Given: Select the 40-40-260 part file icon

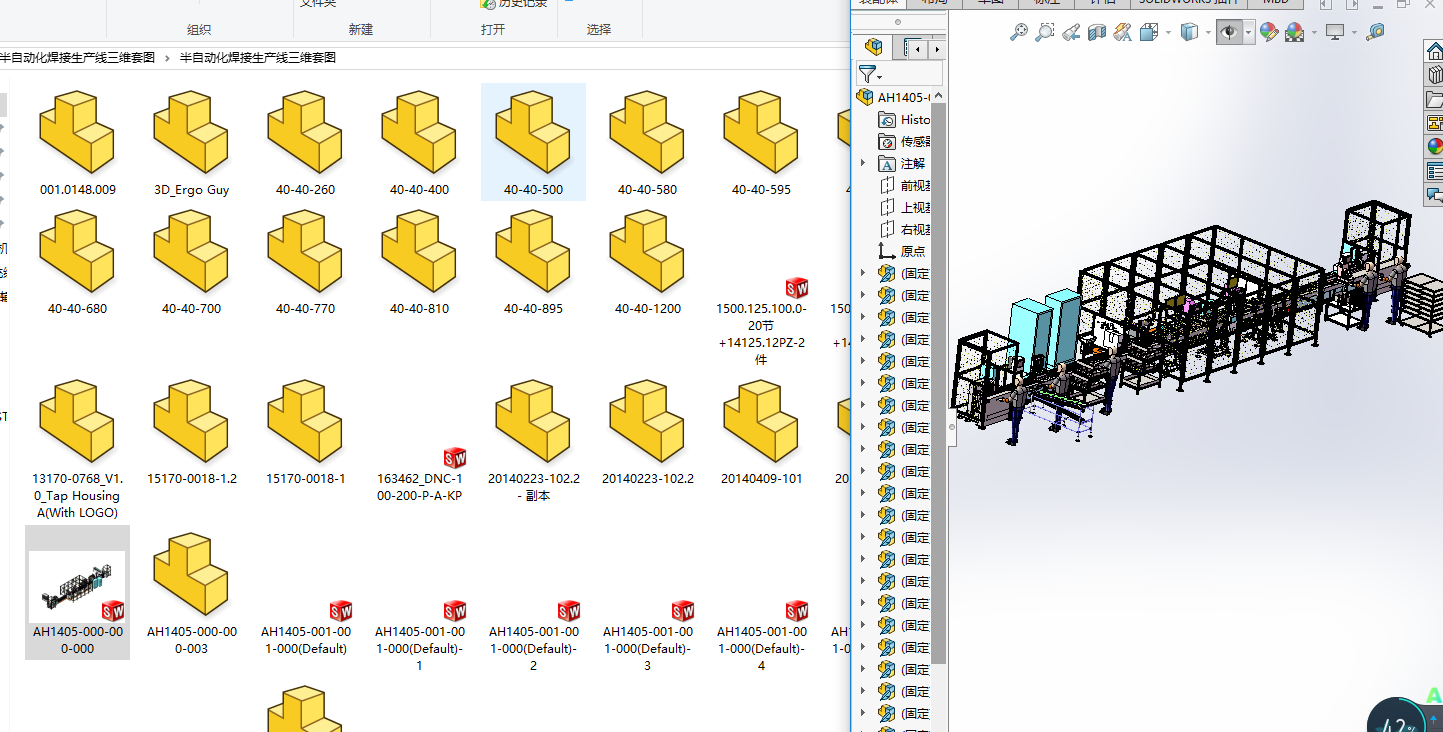Looking at the screenshot, I should [x=306, y=131].
